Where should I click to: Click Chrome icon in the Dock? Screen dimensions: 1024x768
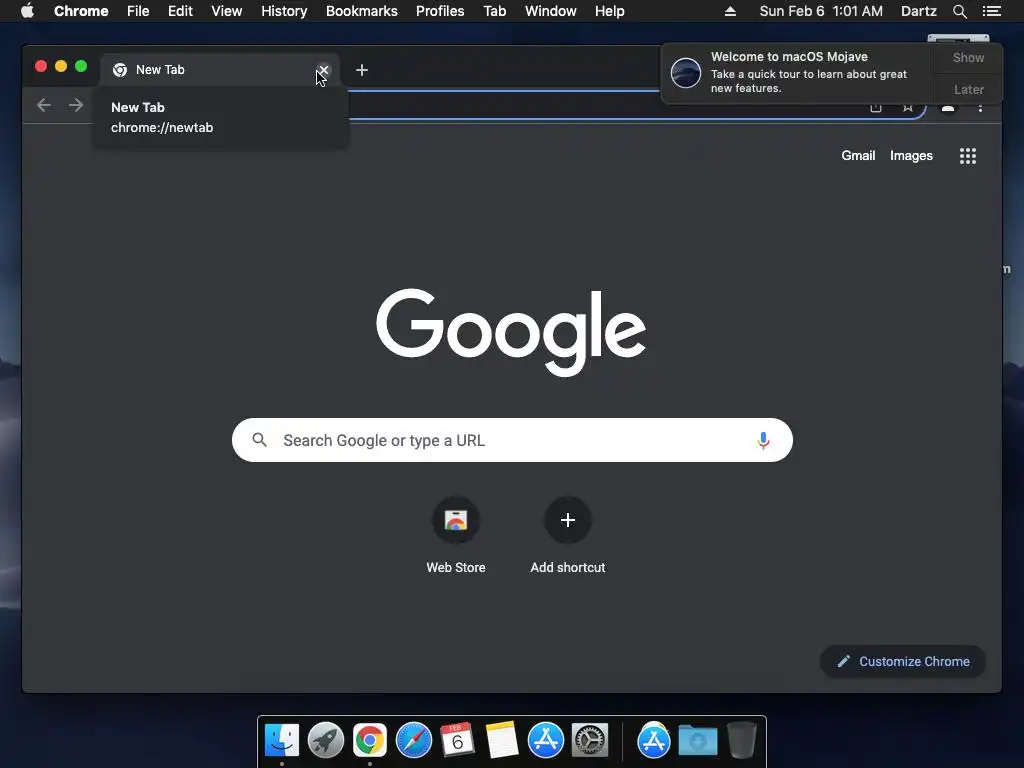click(x=370, y=740)
